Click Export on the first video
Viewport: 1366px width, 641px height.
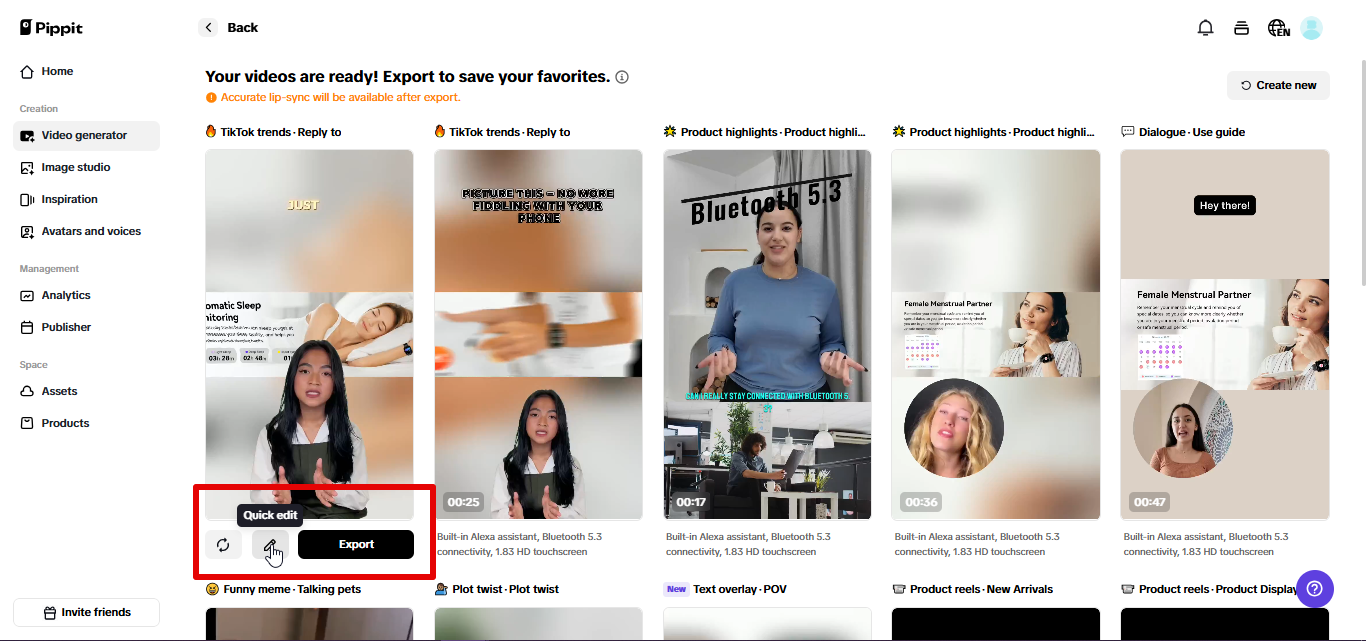click(x=355, y=544)
